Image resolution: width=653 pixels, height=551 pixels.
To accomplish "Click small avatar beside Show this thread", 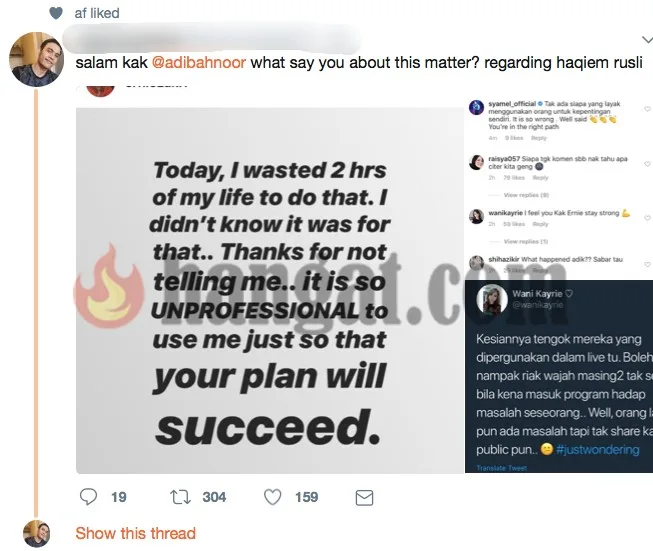I will pyautogui.click(x=37, y=533).
